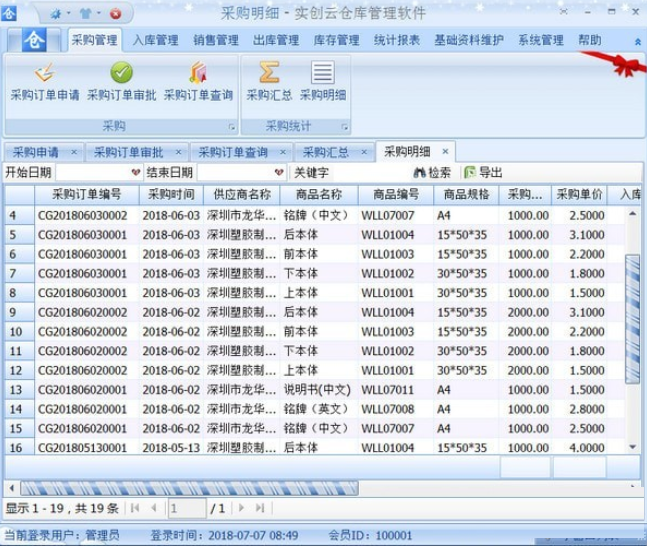Image resolution: width=647 pixels, height=546 pixels.
Task: Go to last page pager button
Action: [x=260, y=508]
